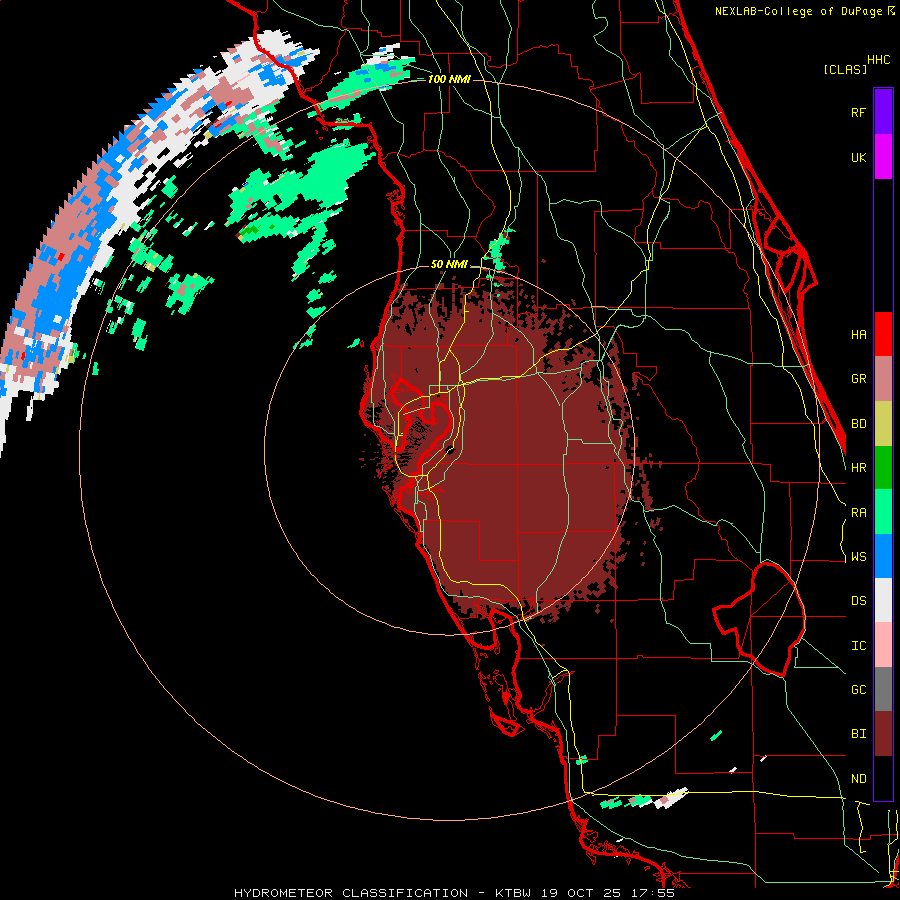Screen dimensions: 900x900
Task: Click the 50 NMI range ring label
Action: (x=449, y=265)
